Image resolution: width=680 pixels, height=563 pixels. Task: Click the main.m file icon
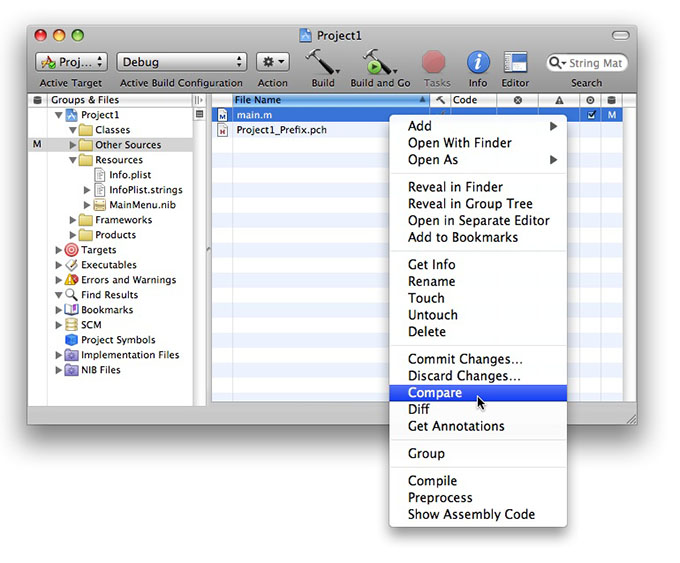pyautogui.click(x=222, y=115)
